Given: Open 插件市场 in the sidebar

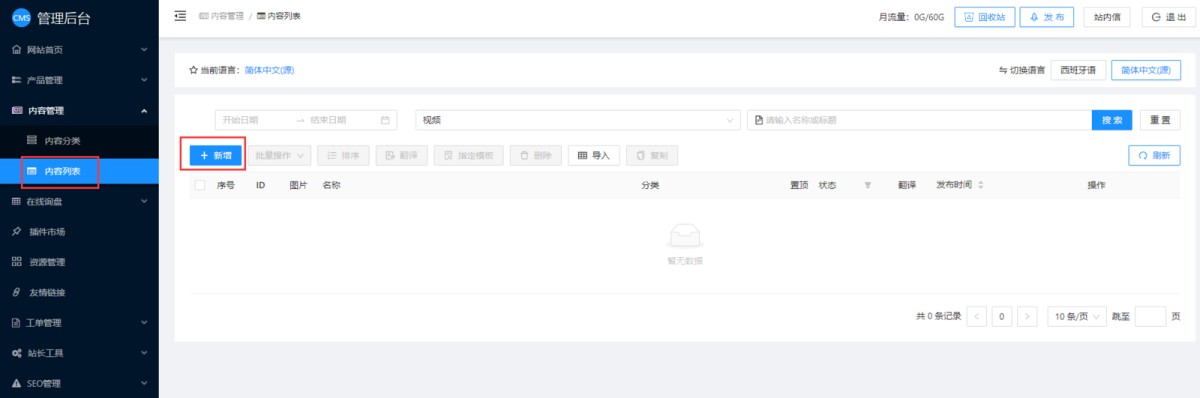Looking at the screenshot, I should tap(79, 232).
